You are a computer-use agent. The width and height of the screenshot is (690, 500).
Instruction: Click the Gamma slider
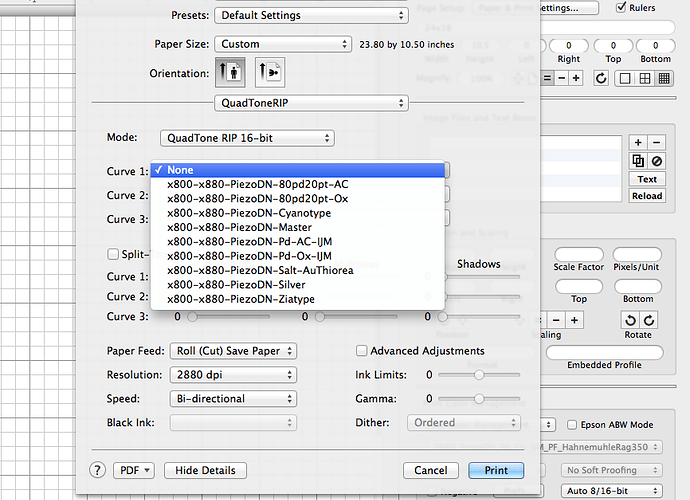click(480, 398)
